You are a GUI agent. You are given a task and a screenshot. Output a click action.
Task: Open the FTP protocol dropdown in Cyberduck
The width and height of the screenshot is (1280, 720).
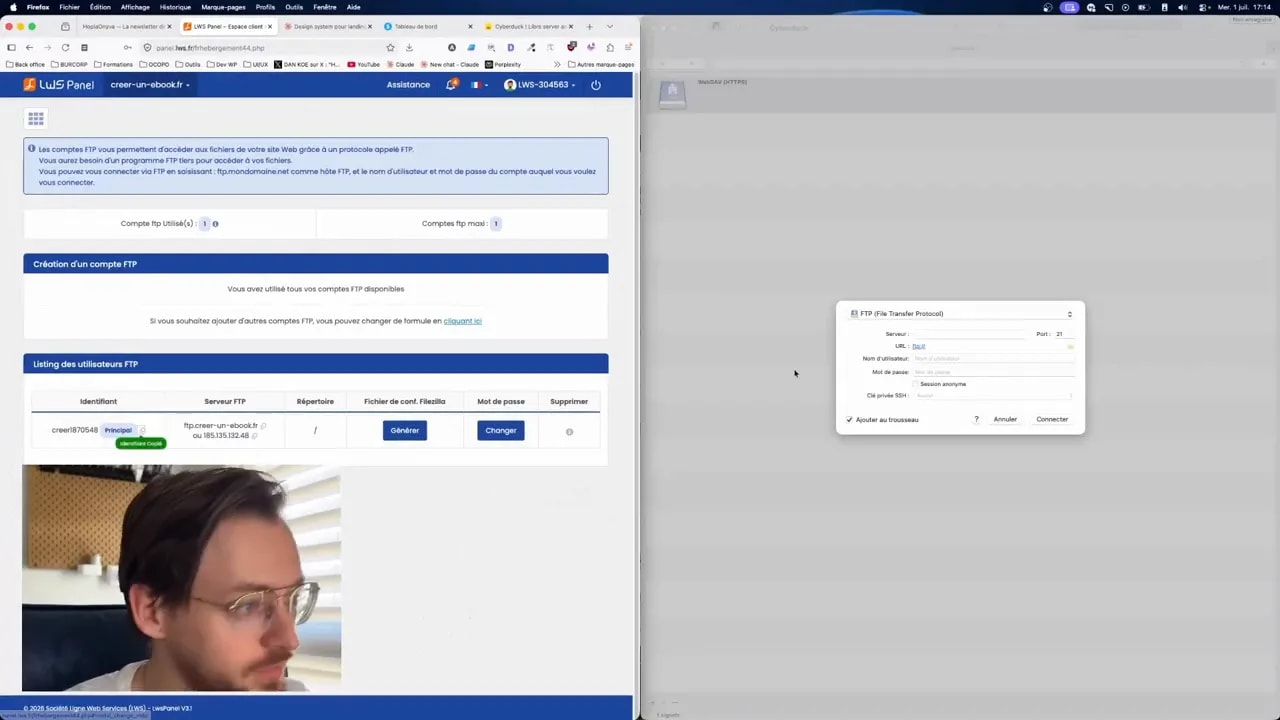pyautogui.click(x=960, y=314)
